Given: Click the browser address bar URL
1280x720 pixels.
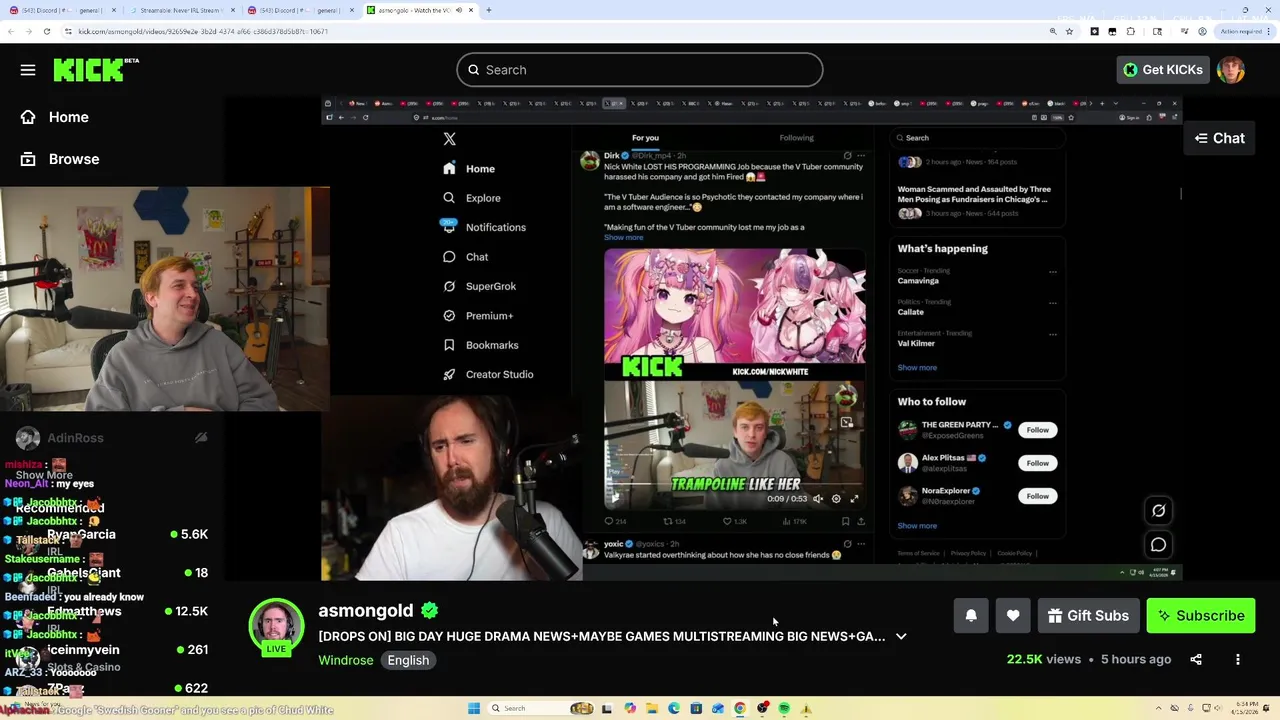Looking at the screenshot, I should pyautogui.click(x=203, y=31).
